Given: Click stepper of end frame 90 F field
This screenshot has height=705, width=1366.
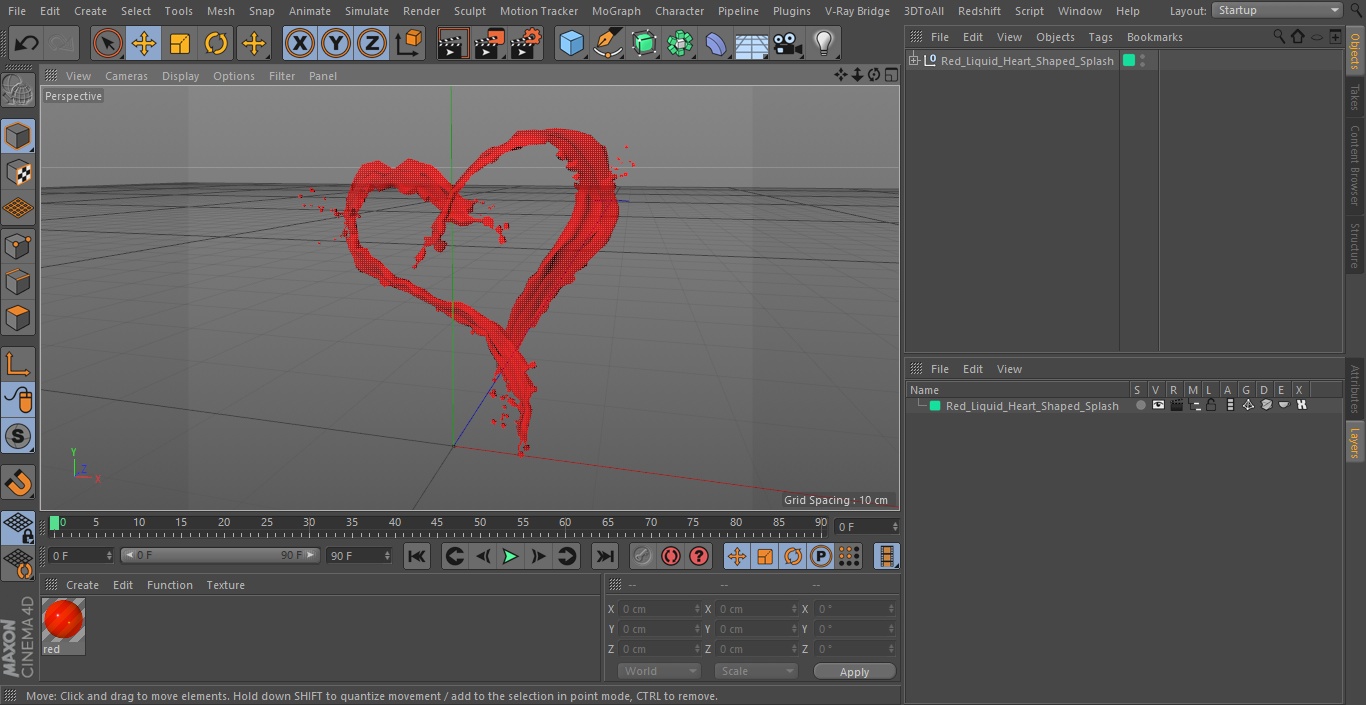Looking at the screenshot, I should [x=387, y=555].
